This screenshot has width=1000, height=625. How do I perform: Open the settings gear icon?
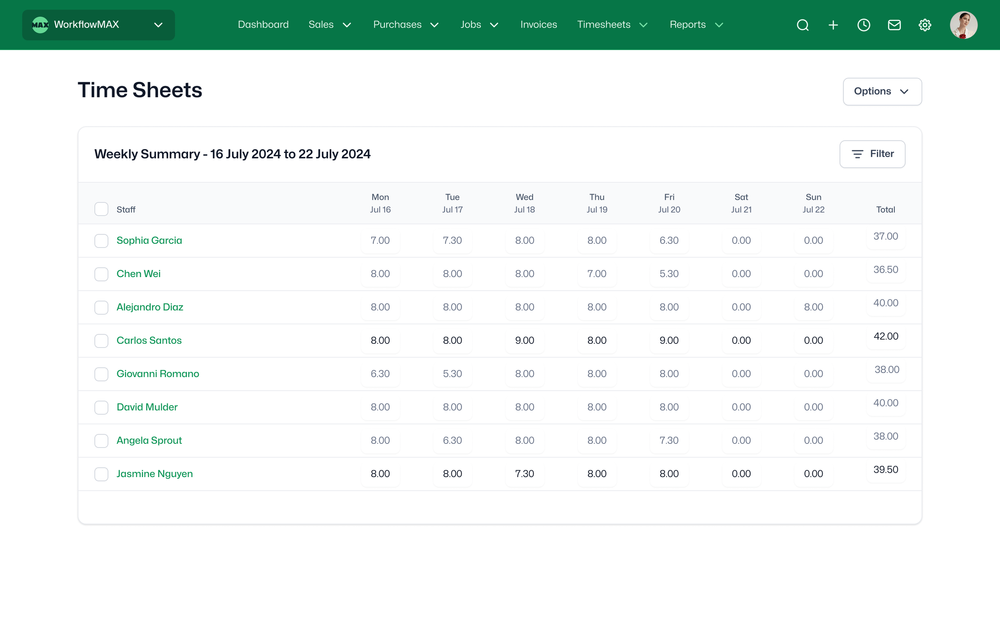click(x=925, y=25)
